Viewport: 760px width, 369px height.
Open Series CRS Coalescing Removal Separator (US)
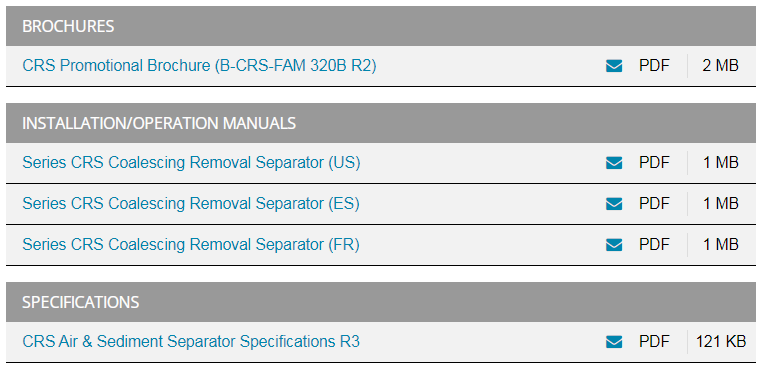[191, 163]
